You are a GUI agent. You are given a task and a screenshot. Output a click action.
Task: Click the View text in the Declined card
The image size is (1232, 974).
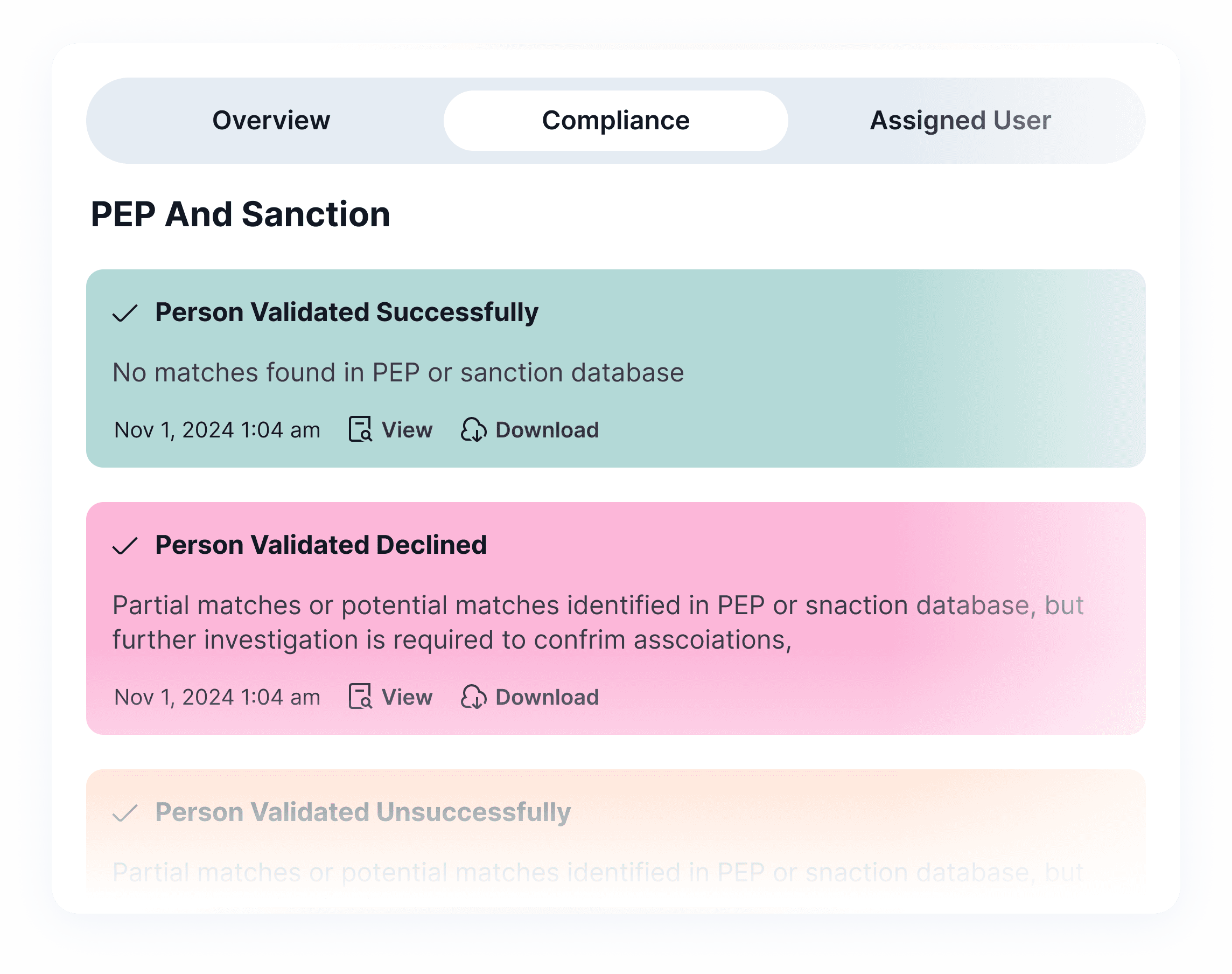[x=407, y=697]
